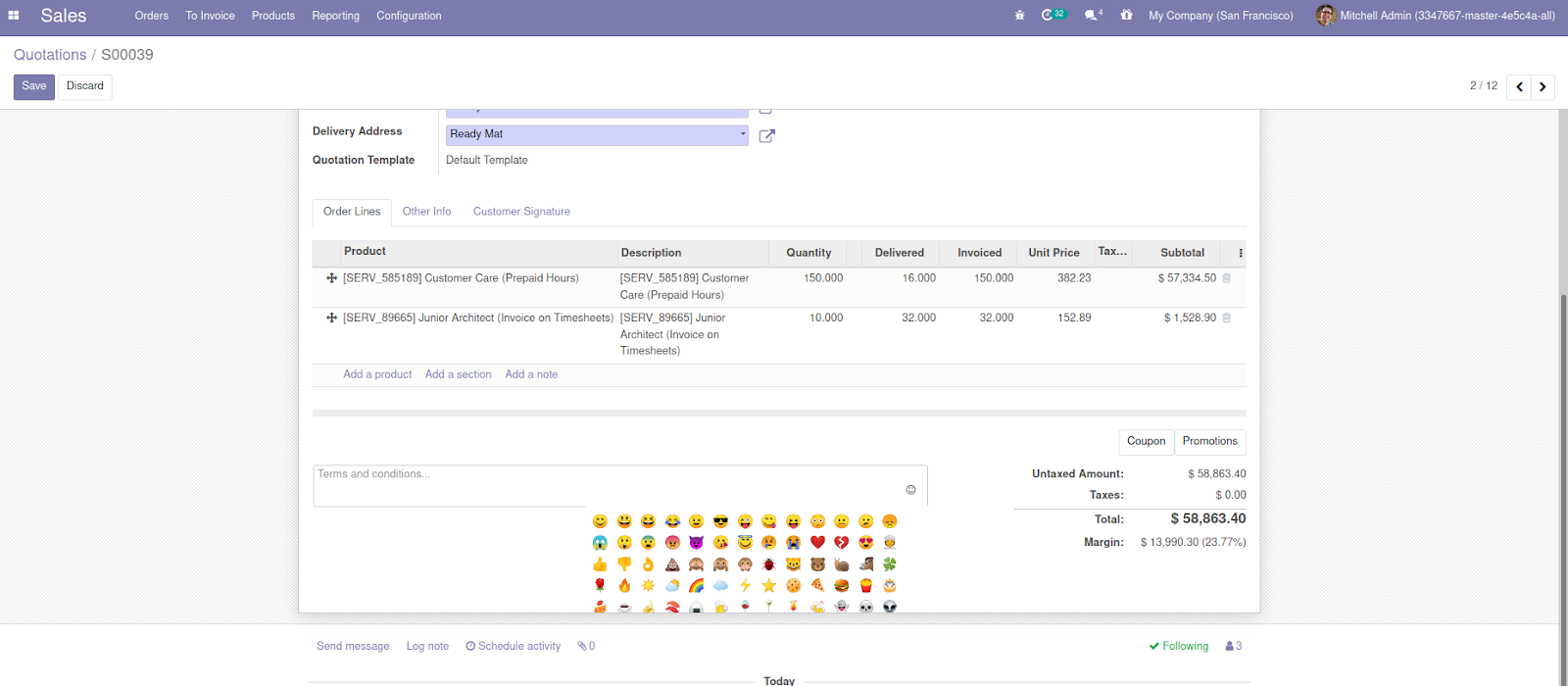Open the Reporting menu
The width and height of the screenshot is (1568, 686).
tap(335, 16)
